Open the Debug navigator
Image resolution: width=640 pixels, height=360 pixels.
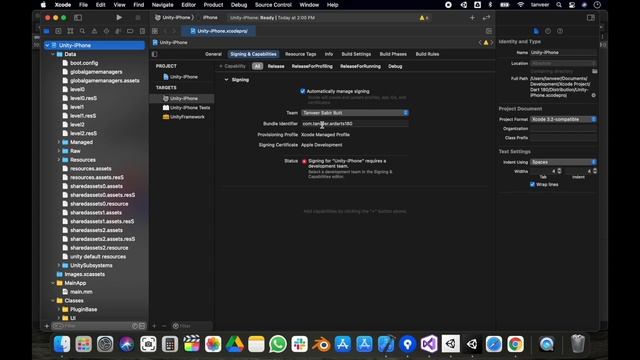coord(118,31)
